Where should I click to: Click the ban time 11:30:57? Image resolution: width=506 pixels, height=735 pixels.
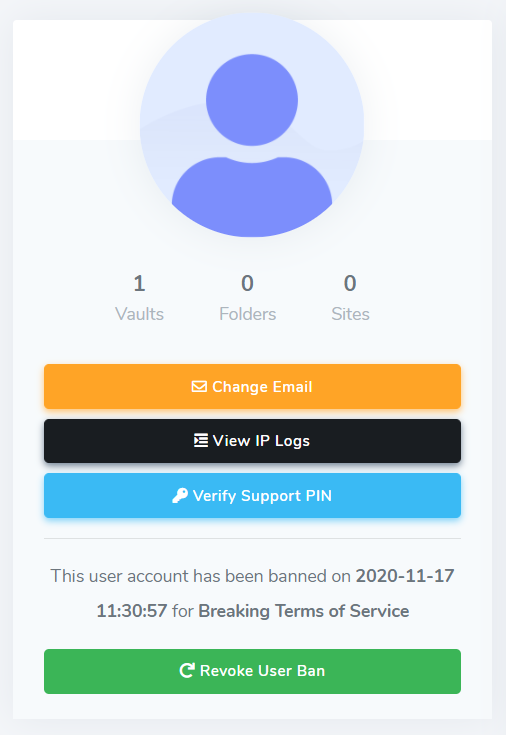click(x=132, y=611)
